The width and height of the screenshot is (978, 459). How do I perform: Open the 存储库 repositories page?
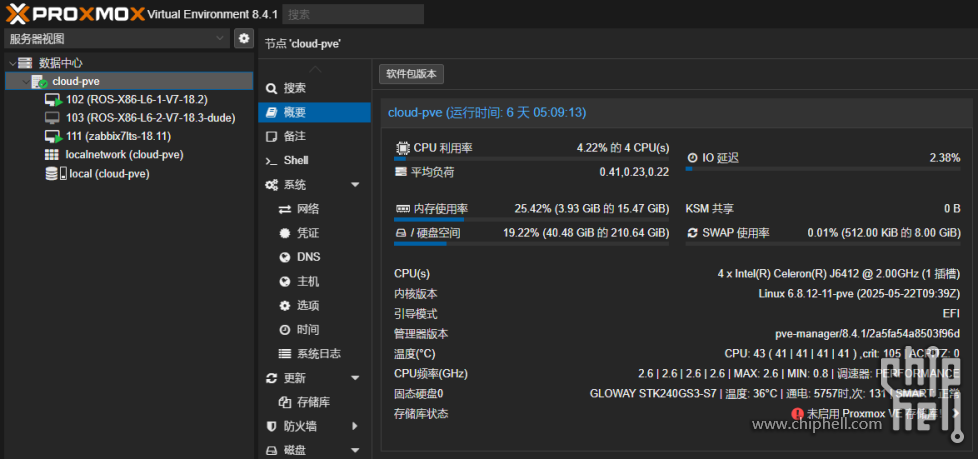coord(314,402)
